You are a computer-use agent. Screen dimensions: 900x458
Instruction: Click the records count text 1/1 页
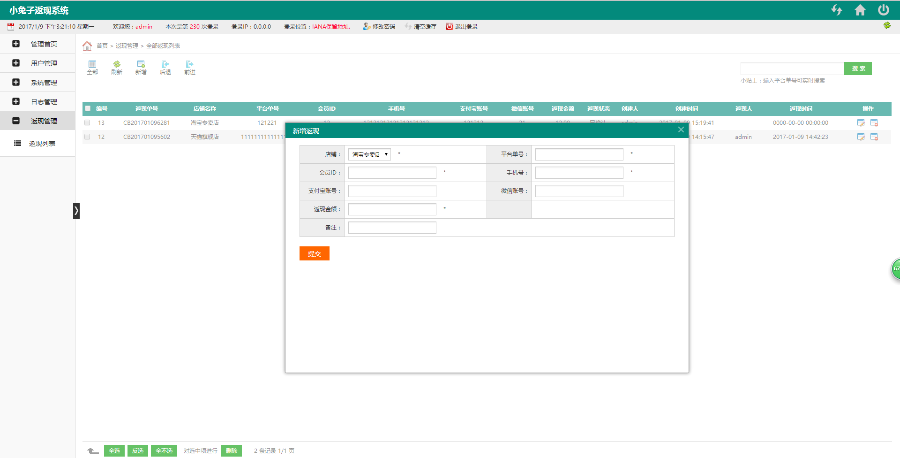pyautogui.click(x=286, y=451)
